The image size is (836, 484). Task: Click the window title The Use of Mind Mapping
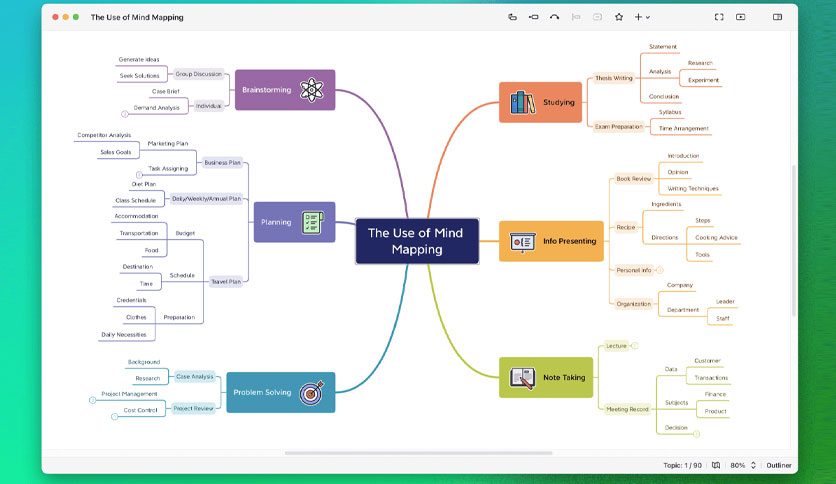point(137,17)
